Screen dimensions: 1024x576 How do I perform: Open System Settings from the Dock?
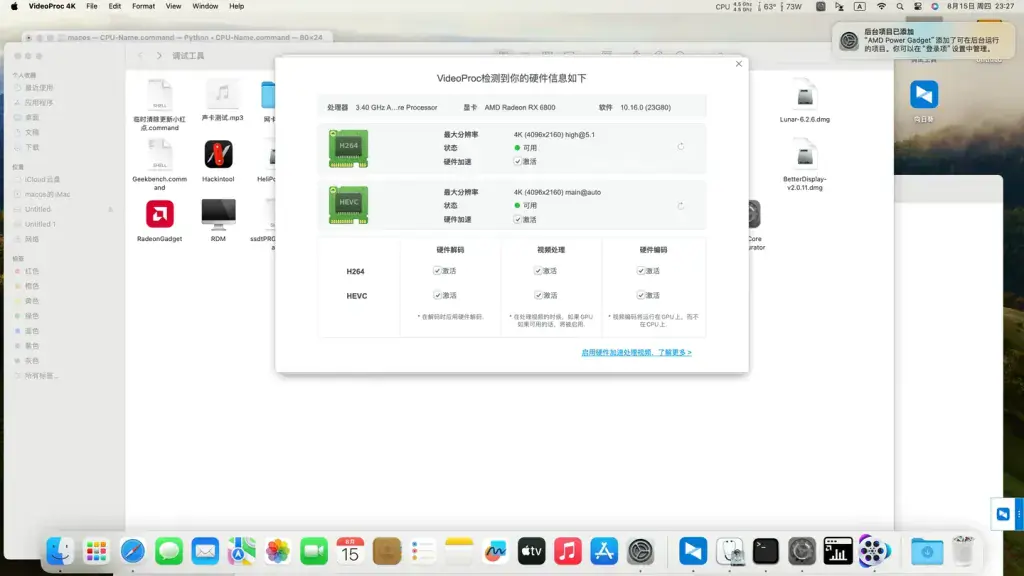pyautogui.click(x=641, y=551)
